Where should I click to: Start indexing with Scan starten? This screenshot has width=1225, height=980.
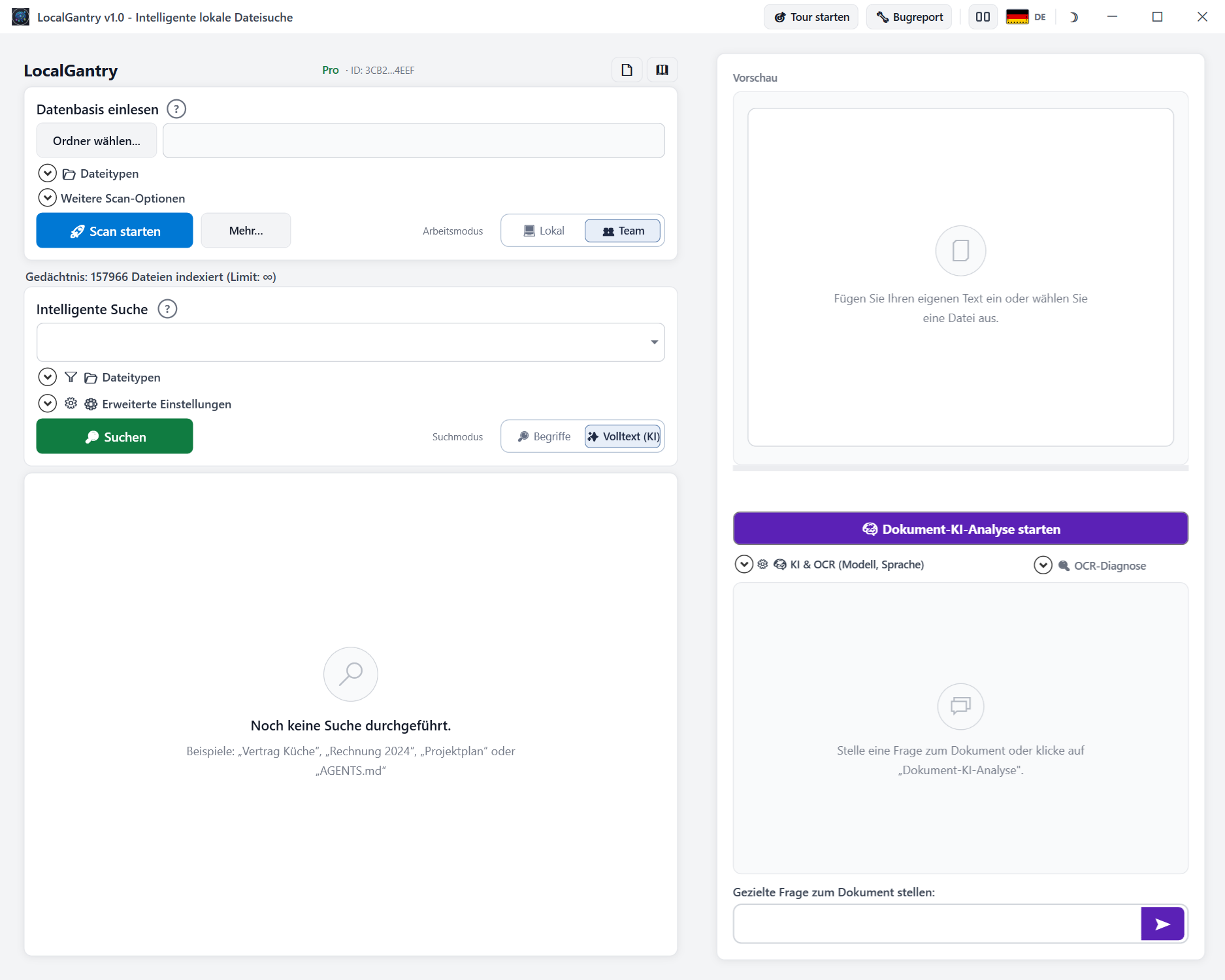click(x=114, y=231)
